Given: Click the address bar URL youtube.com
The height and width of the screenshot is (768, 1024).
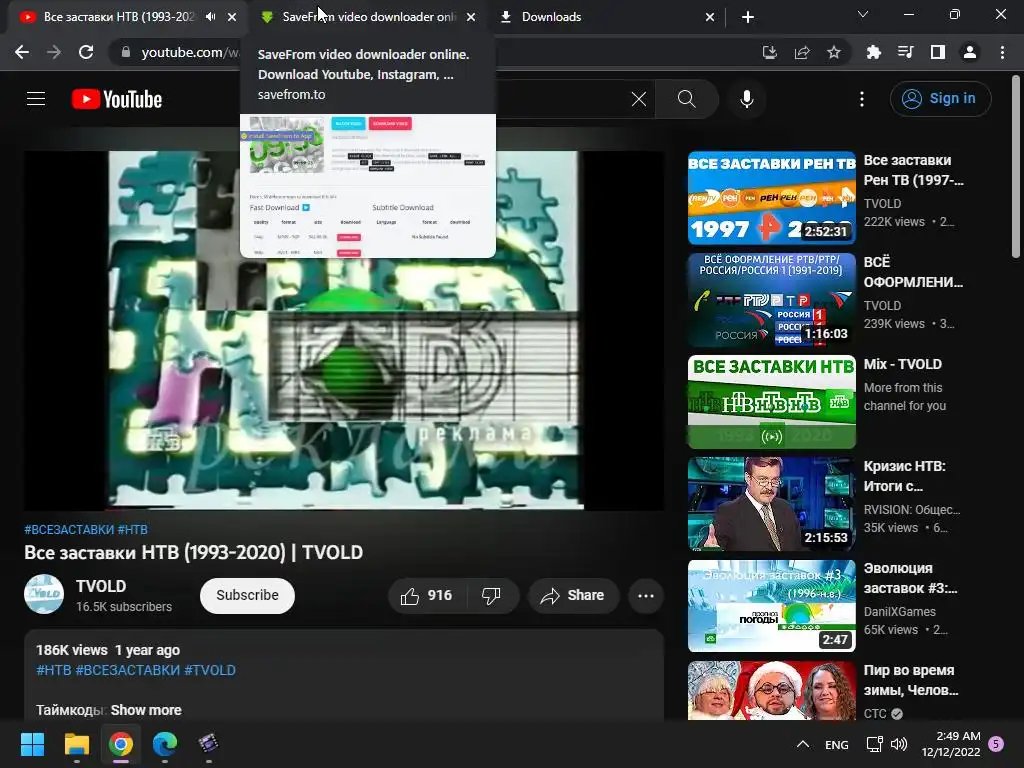Looking at the screenshot, I should click(x=189, y=52).
